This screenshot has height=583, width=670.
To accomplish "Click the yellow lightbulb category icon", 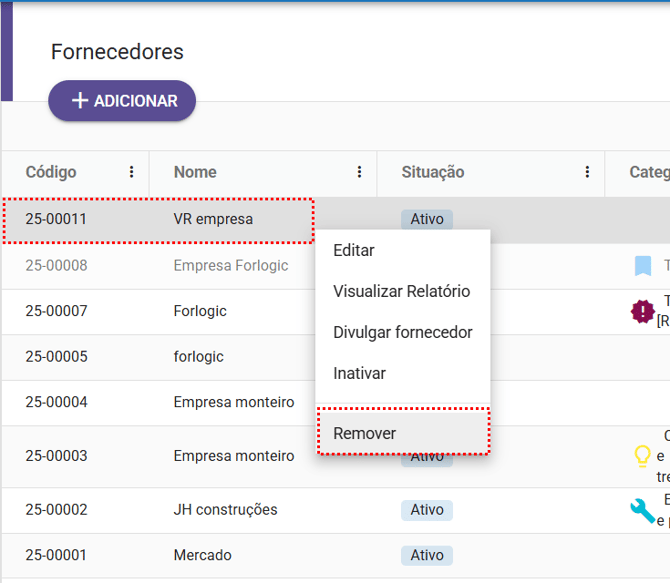I will [x=643, y=456].
